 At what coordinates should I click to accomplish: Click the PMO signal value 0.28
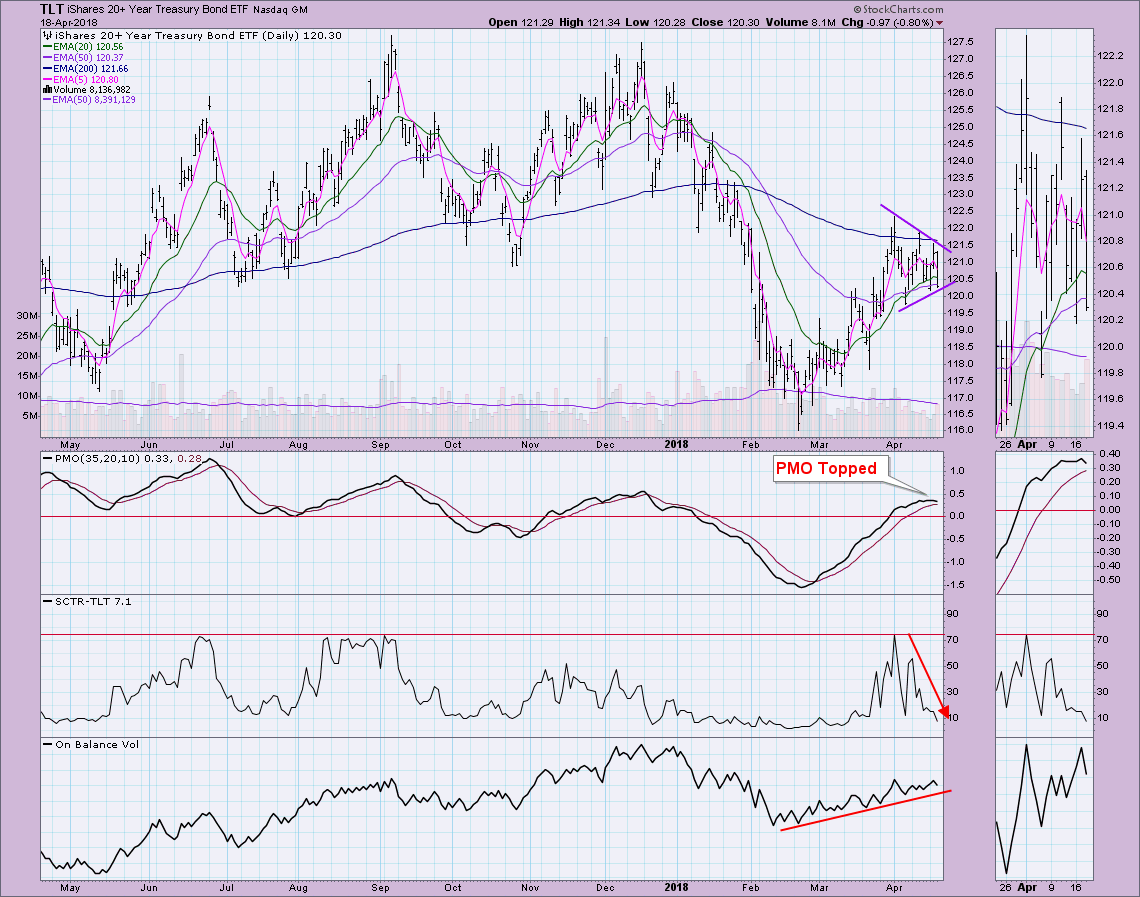click(x=189, y=459)
